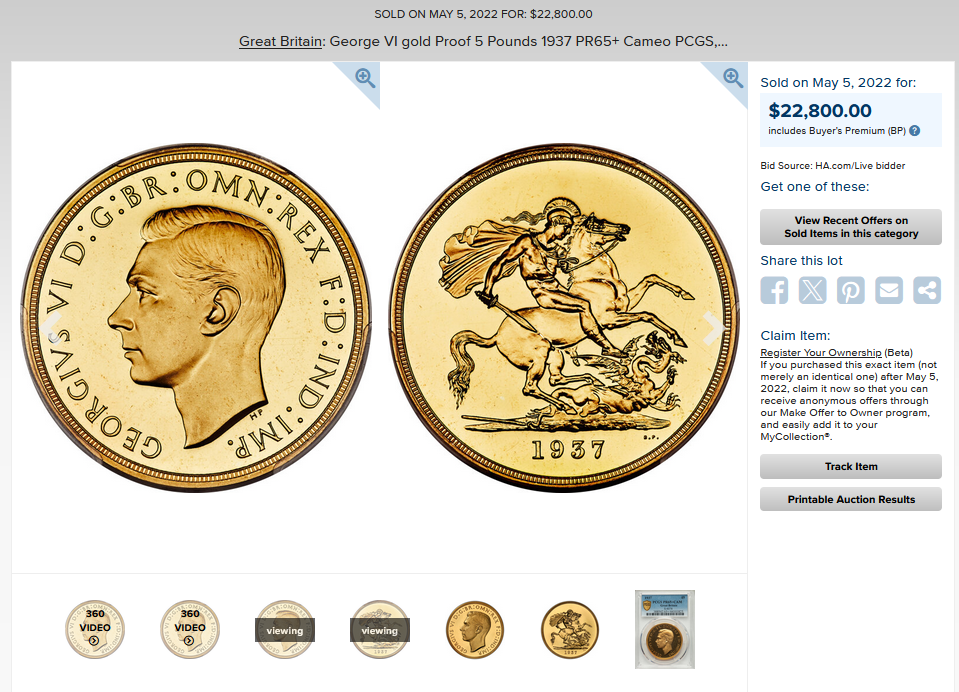
Task: Play second 360 video thumbnail
Action: tap(190, 629)
